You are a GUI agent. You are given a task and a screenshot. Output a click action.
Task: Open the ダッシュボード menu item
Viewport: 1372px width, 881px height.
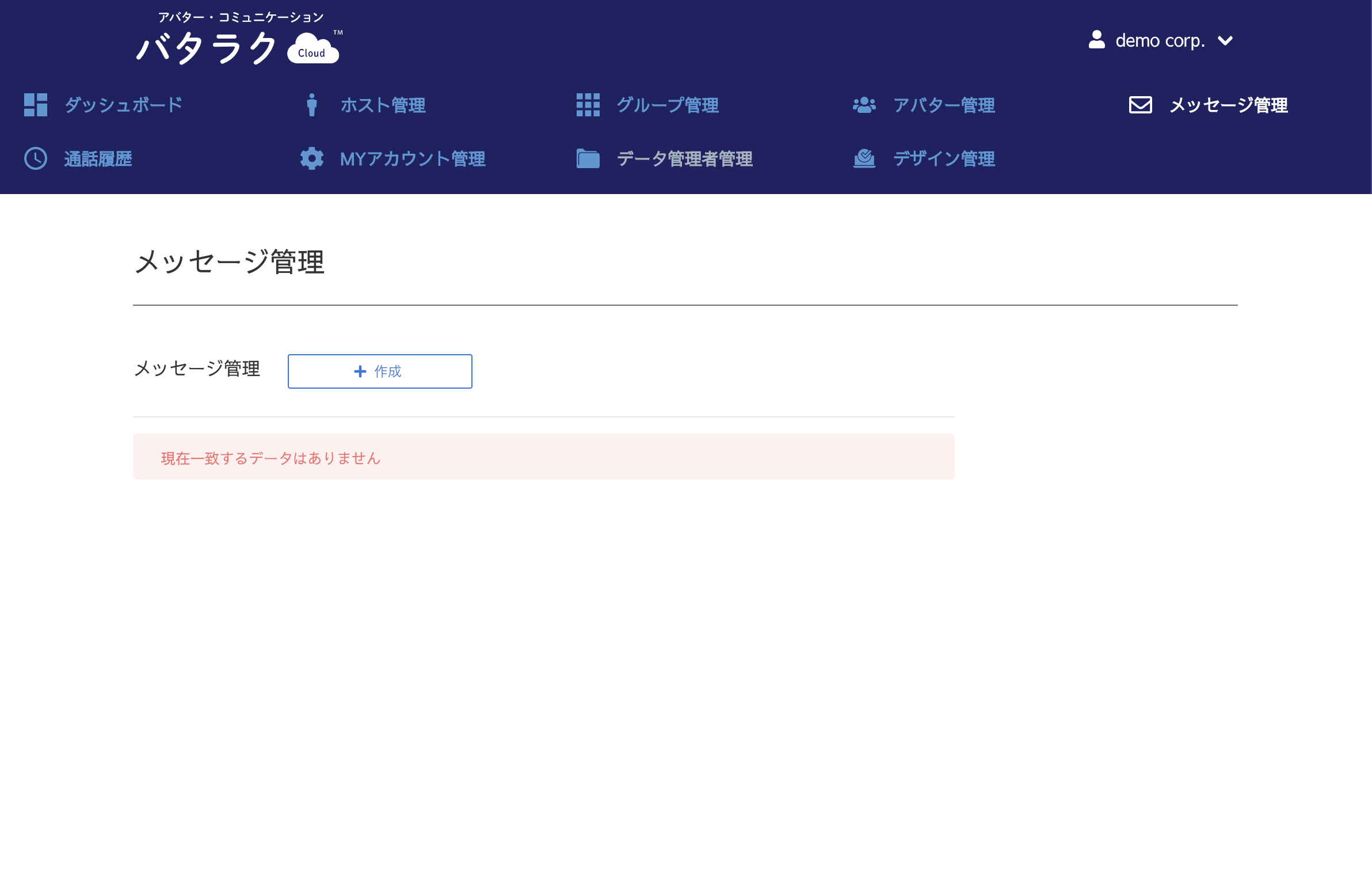pyautogui.click(x=123, y=105)
